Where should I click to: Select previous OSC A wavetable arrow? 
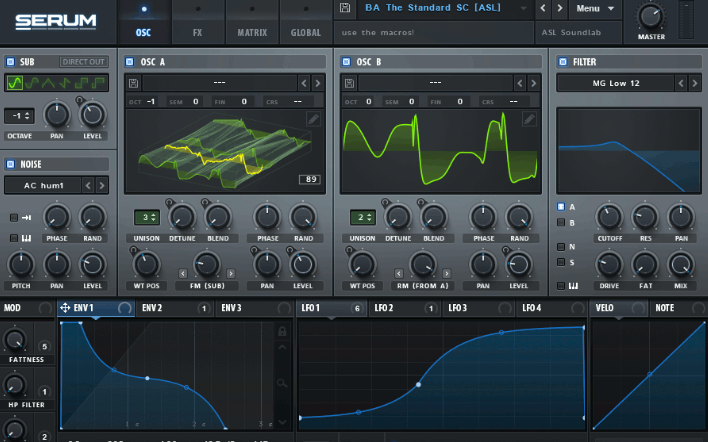[304, 83]
